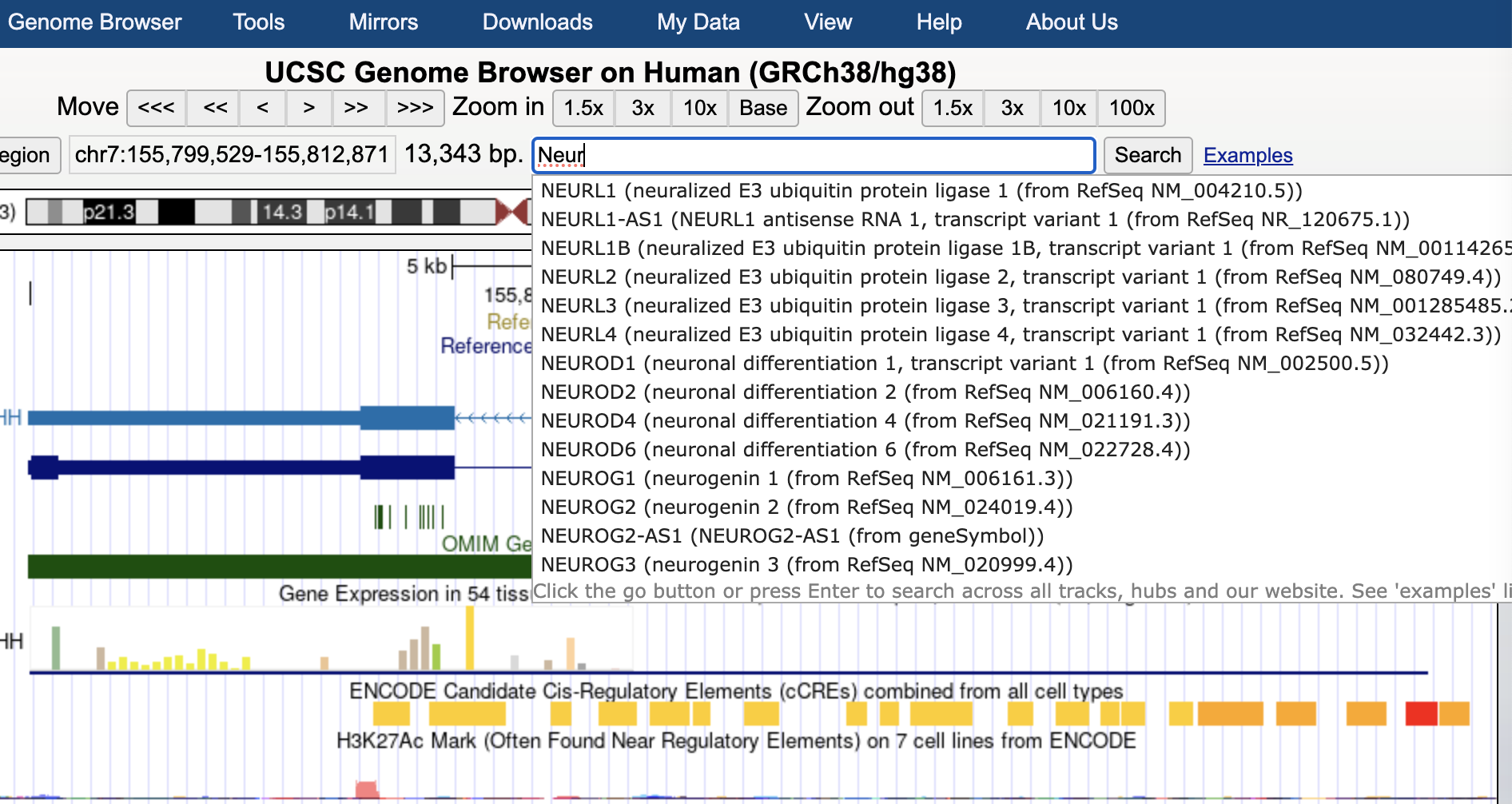Zoom in to Base level
Viewport: 1512px width, 804px height.
tap(762, 108)
